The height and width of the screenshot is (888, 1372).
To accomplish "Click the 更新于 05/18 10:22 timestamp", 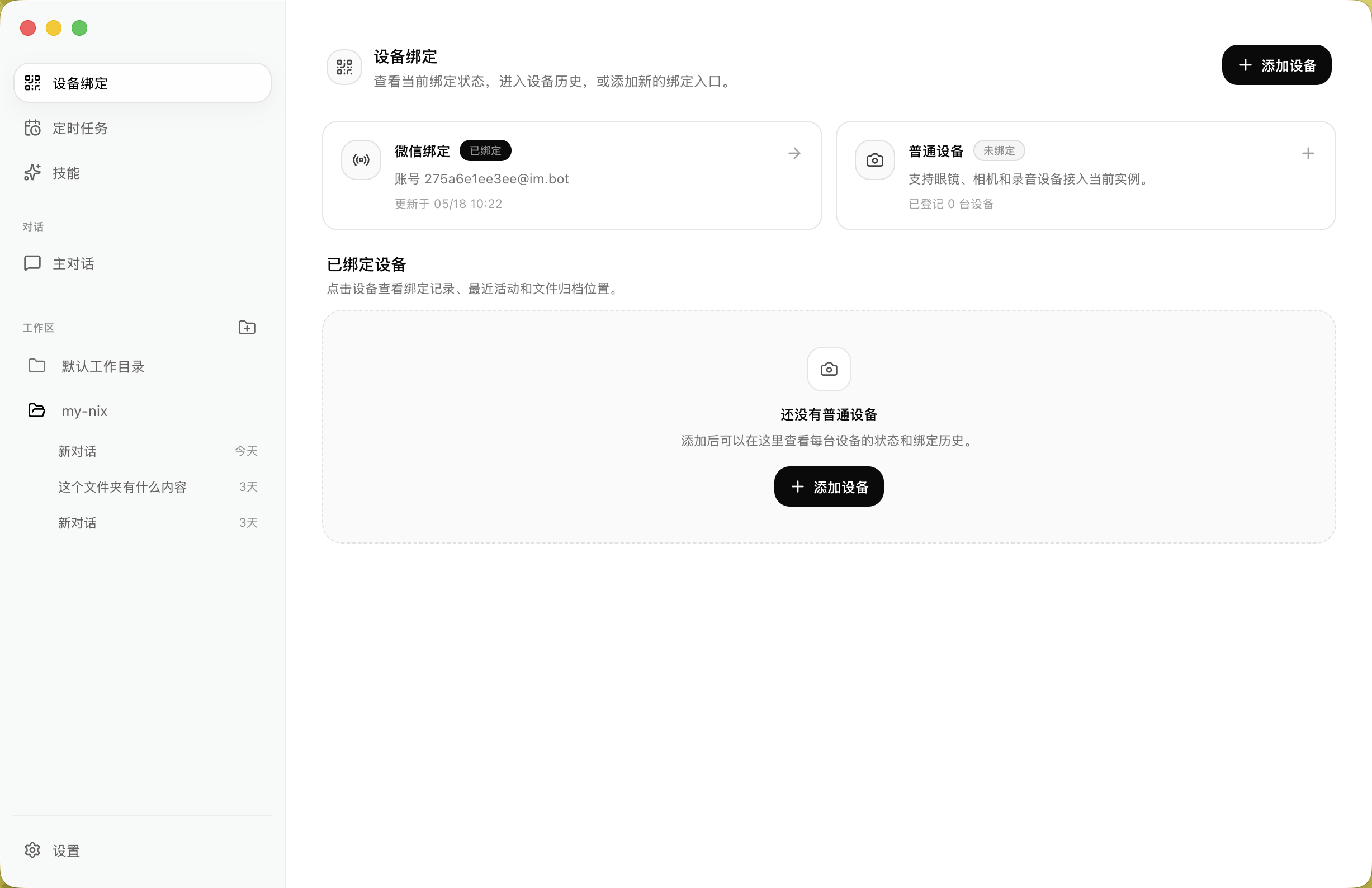I will tap(448, 204).
